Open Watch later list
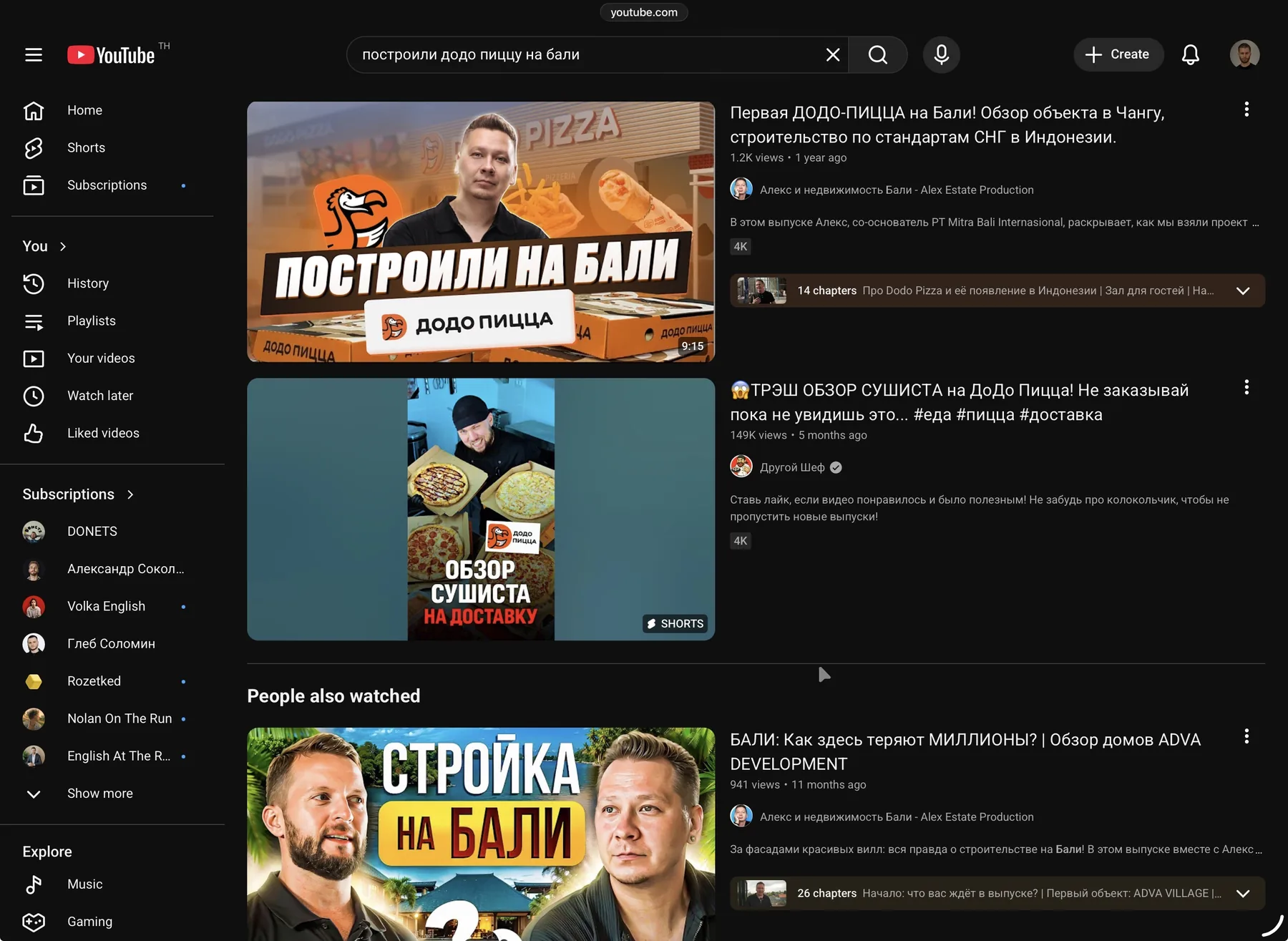 tap(112, 396)
